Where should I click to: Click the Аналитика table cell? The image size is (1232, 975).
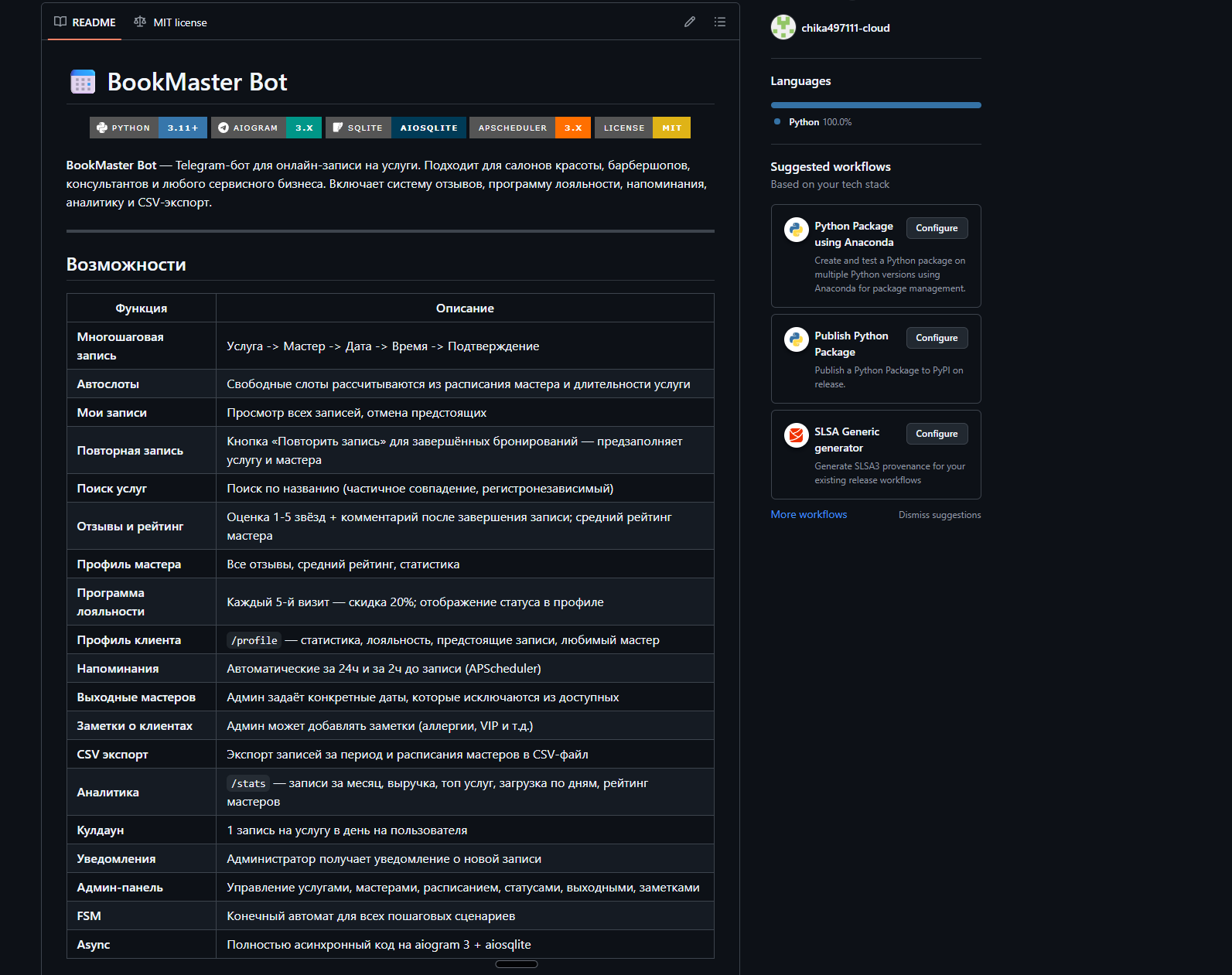tap(142, 792)
